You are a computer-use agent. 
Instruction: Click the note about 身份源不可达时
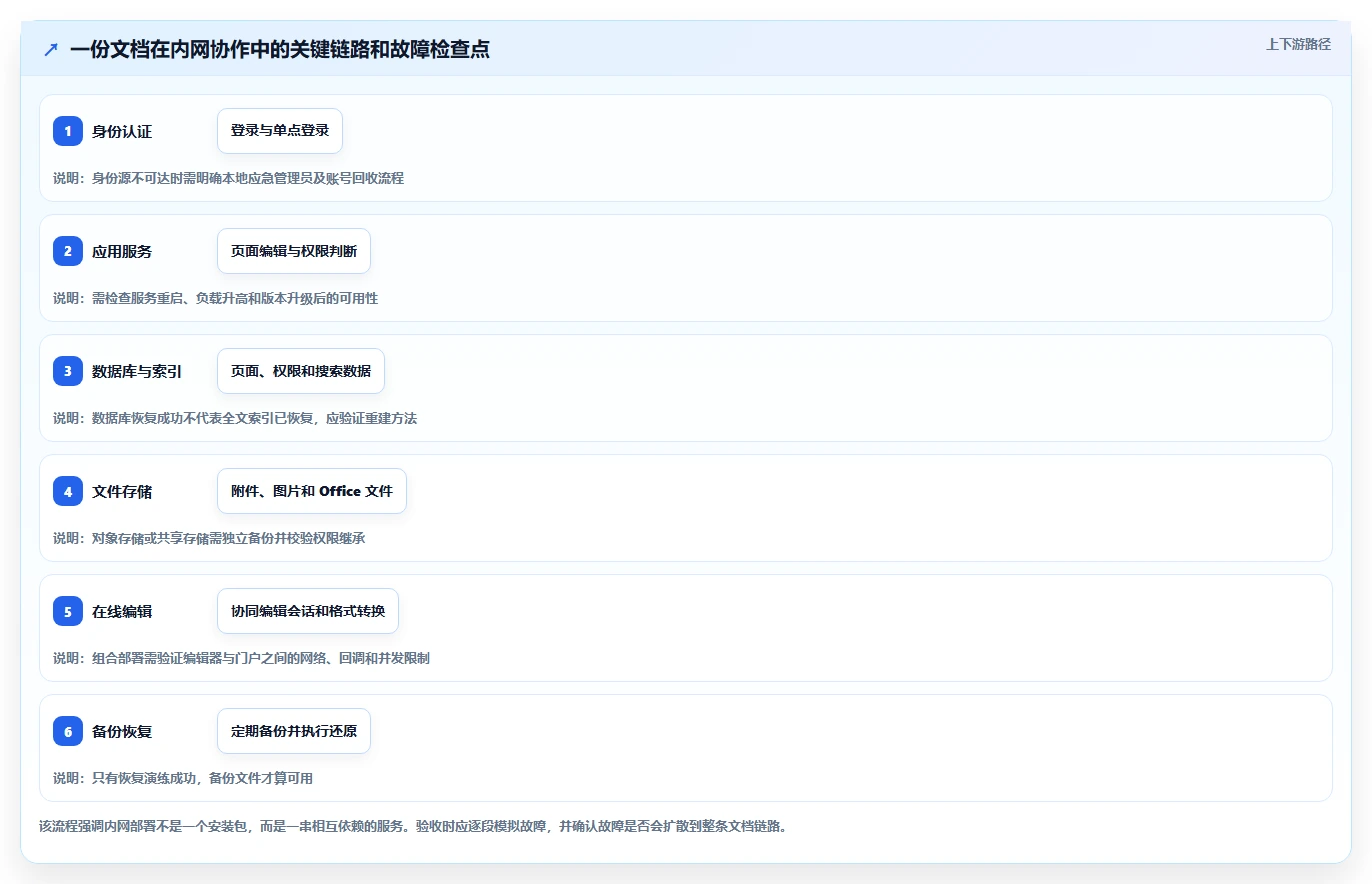(229, 178)
